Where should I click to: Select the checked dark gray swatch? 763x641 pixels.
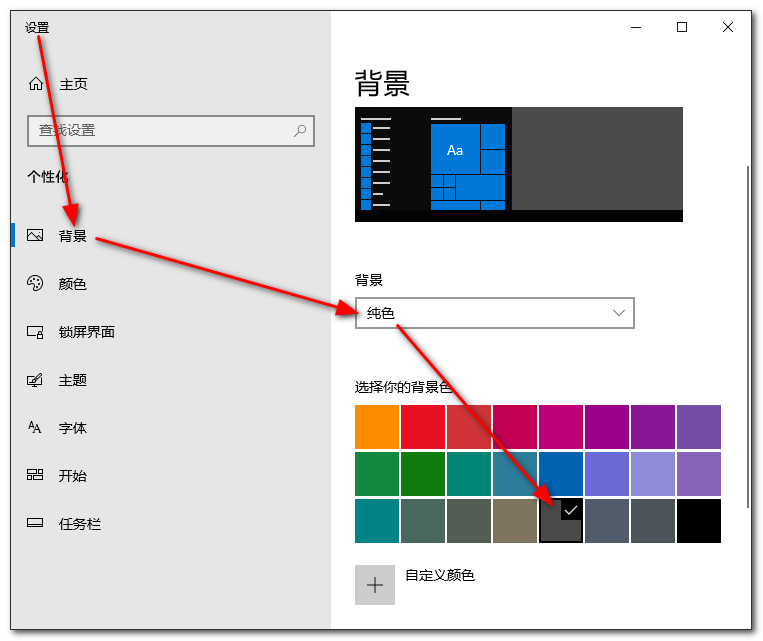pyautogui.click(x=561, y=520)
